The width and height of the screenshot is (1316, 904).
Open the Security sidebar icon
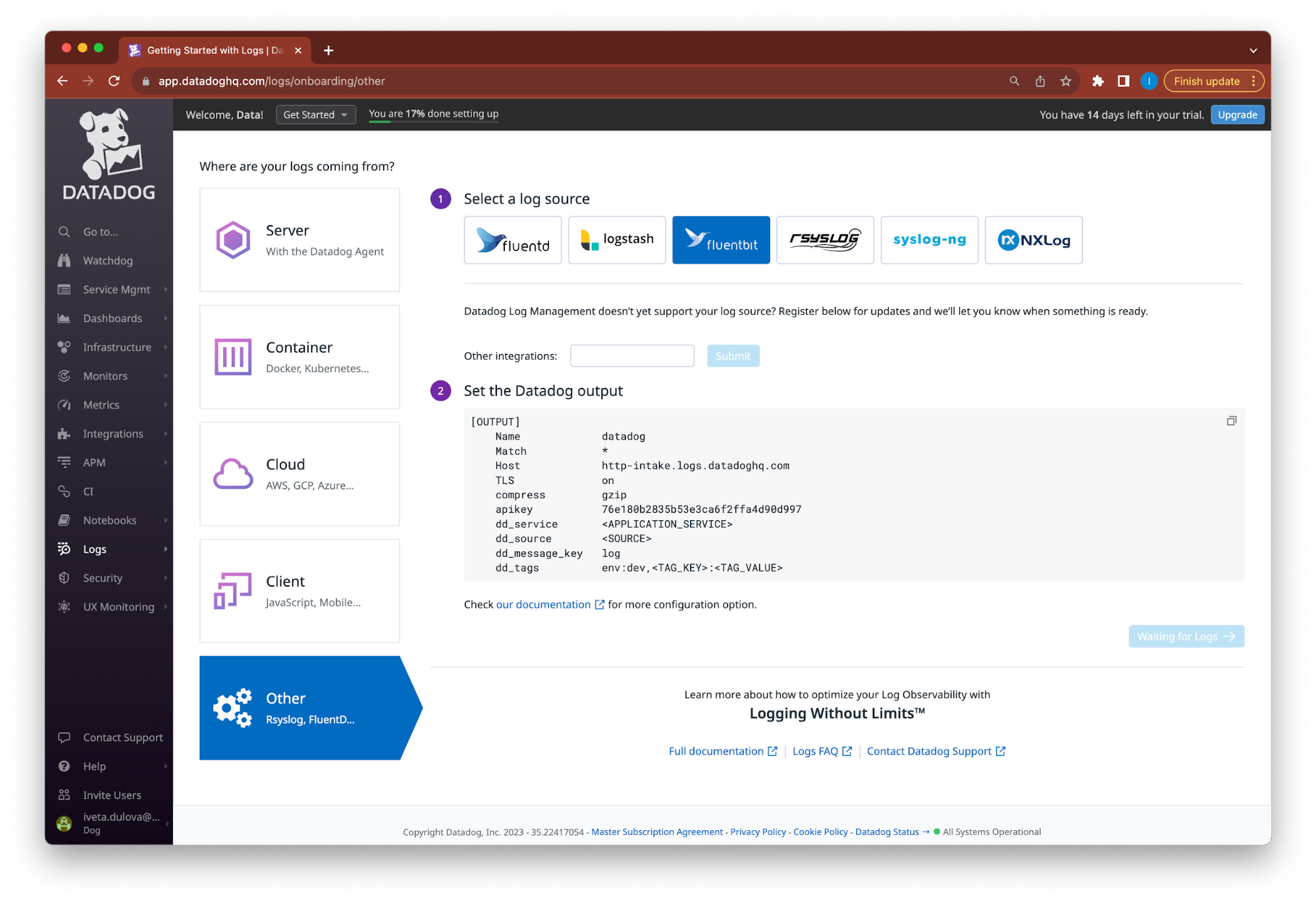coord(63,577)
